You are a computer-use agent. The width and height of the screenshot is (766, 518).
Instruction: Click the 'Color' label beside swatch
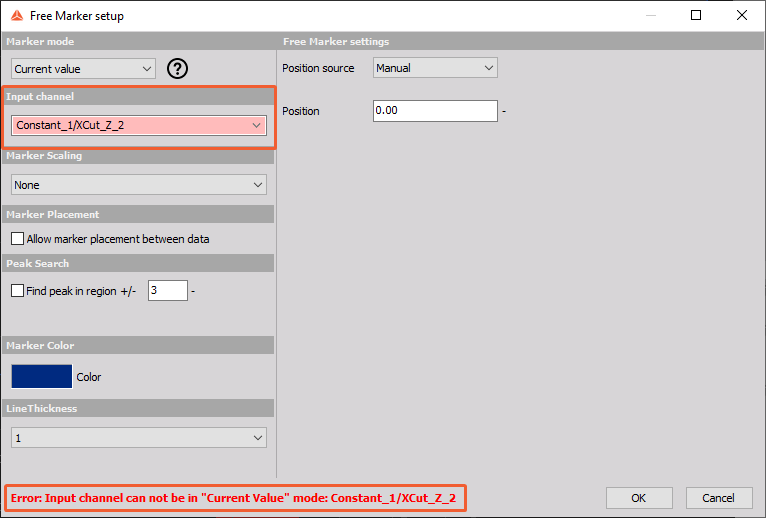88,377
